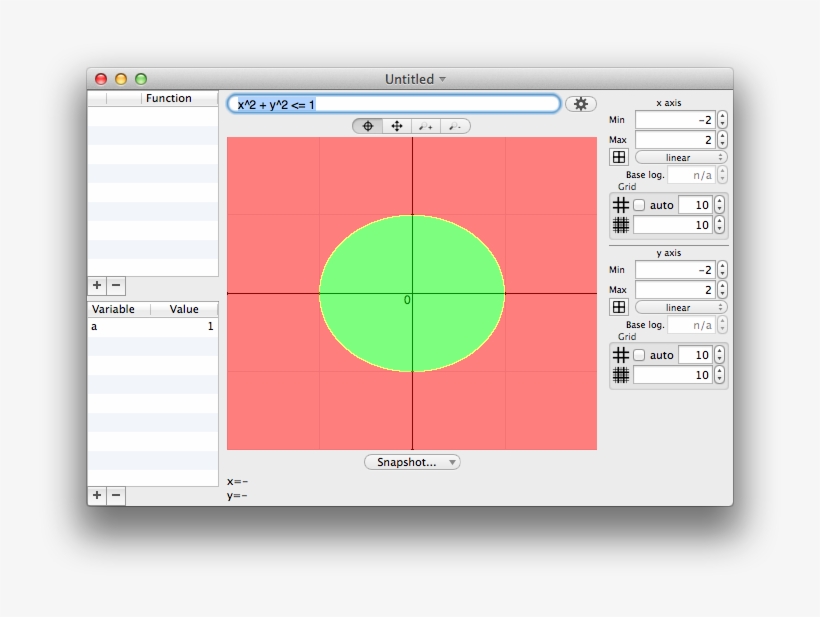Select variable row named a
This screenshot has height=617, width=820.
click(x=153, y=326)
